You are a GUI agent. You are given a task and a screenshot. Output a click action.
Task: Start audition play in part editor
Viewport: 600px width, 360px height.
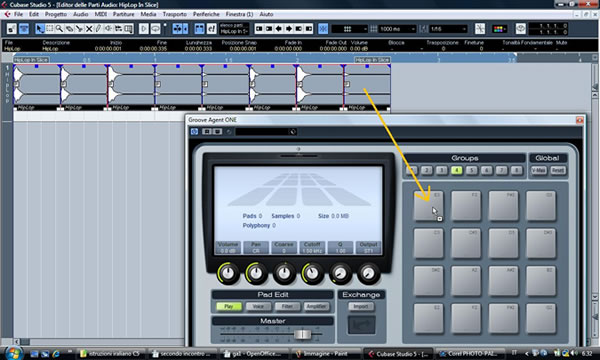143,29
